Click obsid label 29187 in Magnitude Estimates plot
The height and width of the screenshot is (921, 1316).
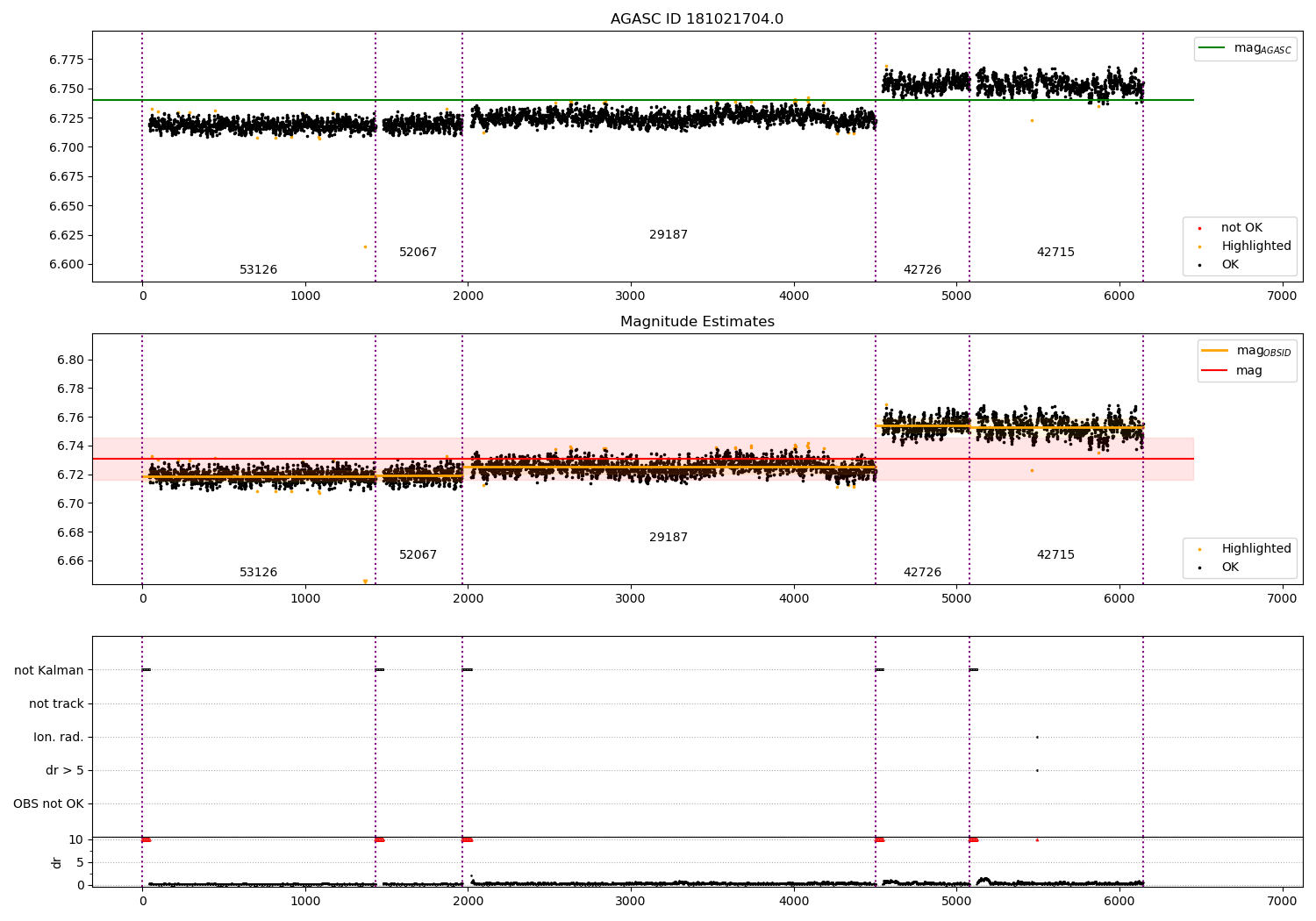(669, 538)
